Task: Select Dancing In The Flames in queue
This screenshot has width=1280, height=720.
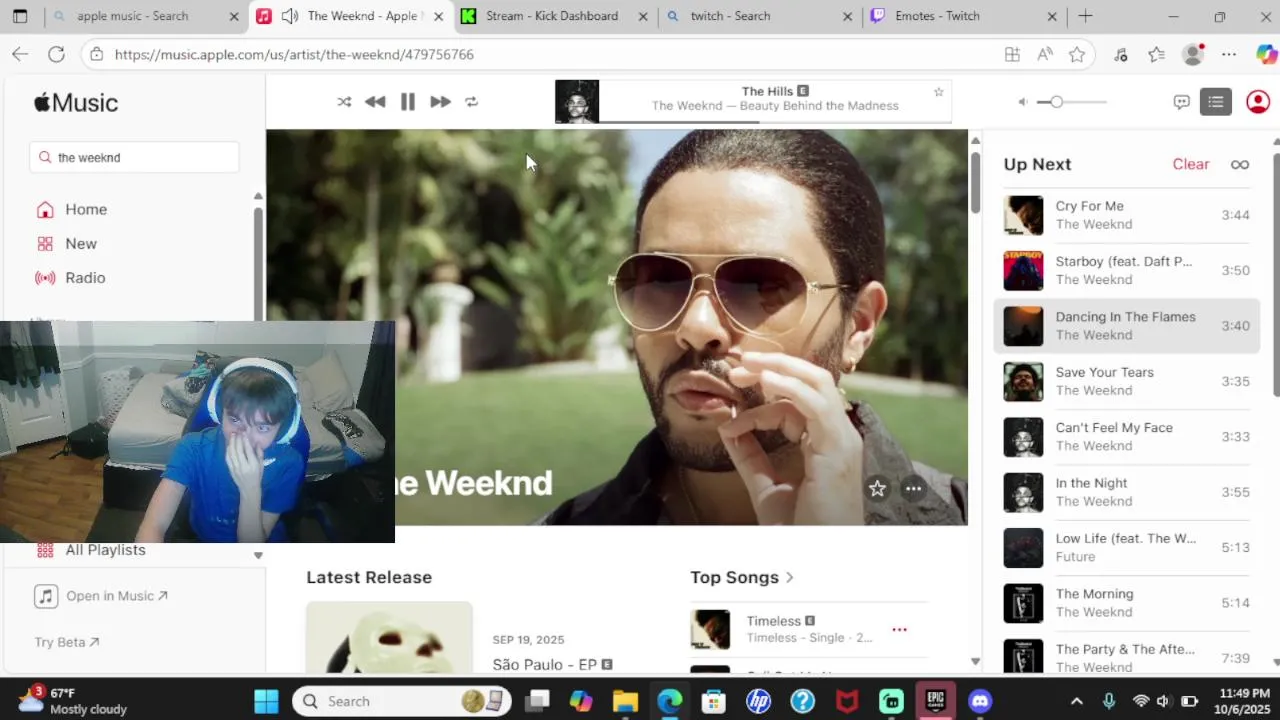Action: 1126,326
